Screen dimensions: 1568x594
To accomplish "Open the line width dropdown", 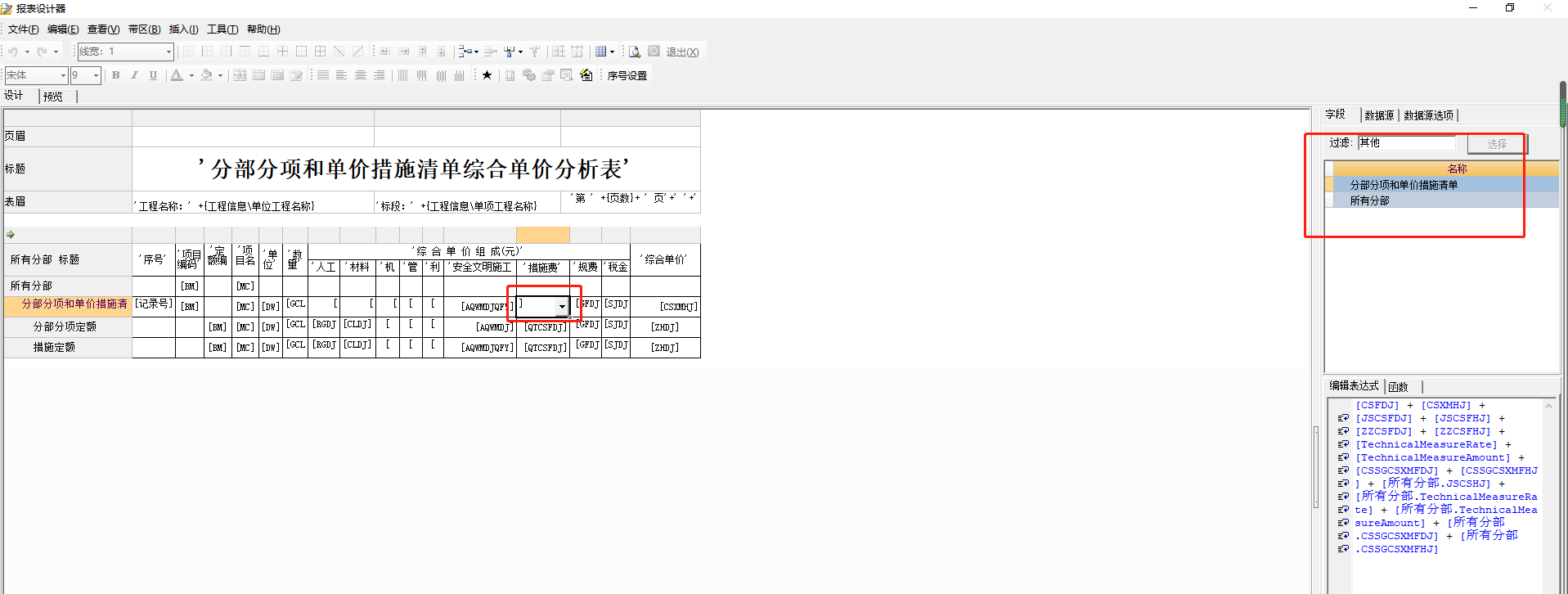I will coord(168,52).
